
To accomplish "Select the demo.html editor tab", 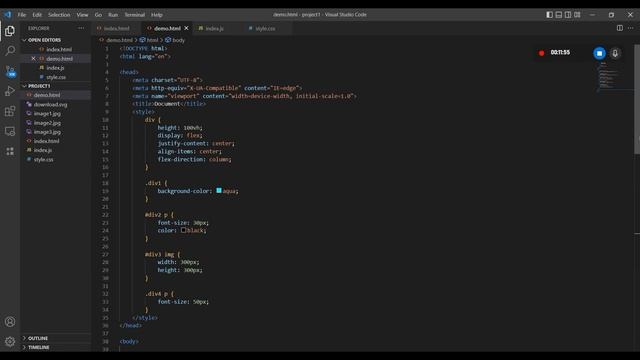I will 167,29.
